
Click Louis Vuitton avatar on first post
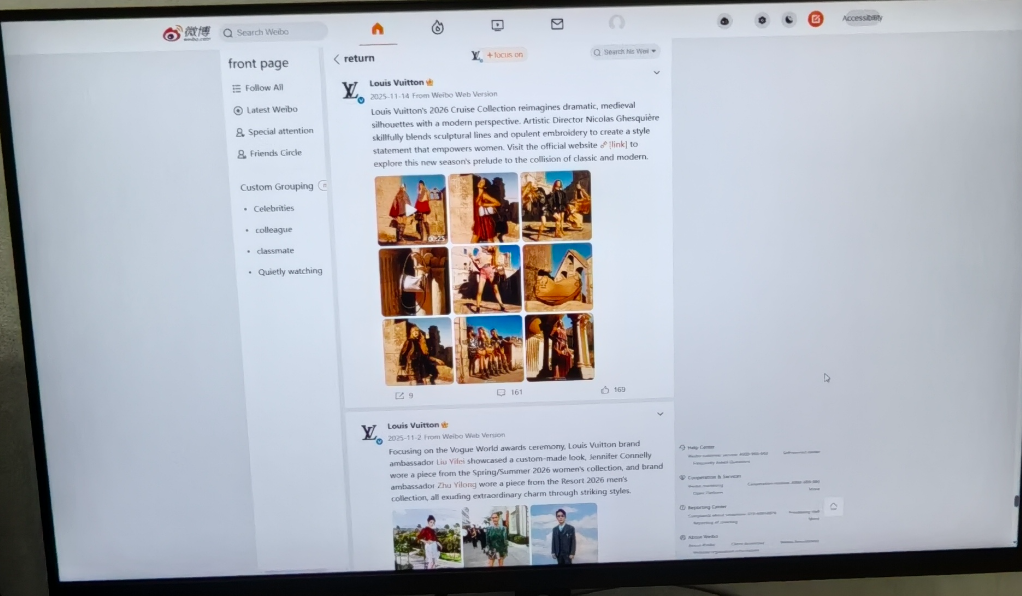pyautogui.click(x=351, y=91)
